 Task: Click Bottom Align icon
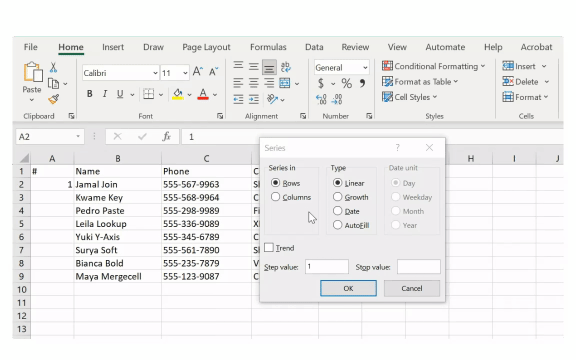point(269,67)
